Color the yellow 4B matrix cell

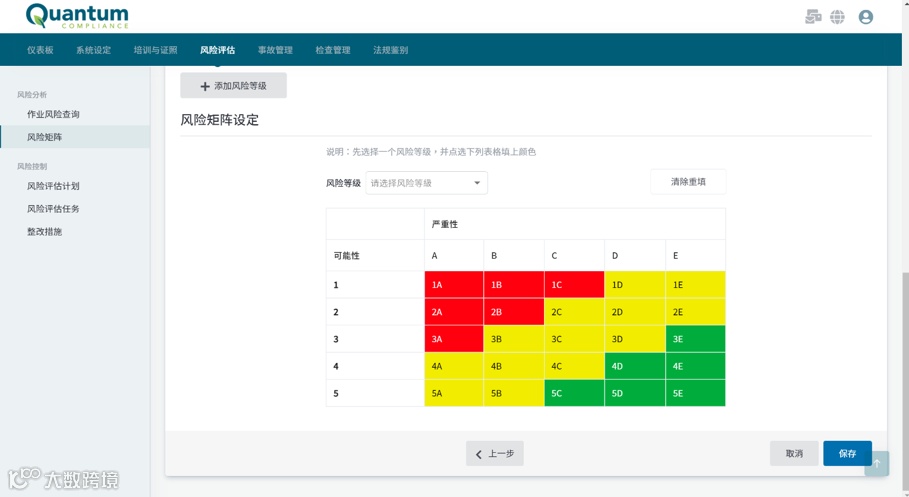click(514, 366)
